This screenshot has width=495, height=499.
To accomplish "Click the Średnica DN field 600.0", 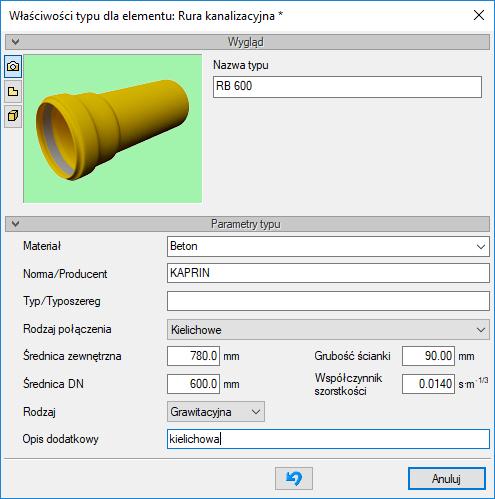I will pos(193,384).
